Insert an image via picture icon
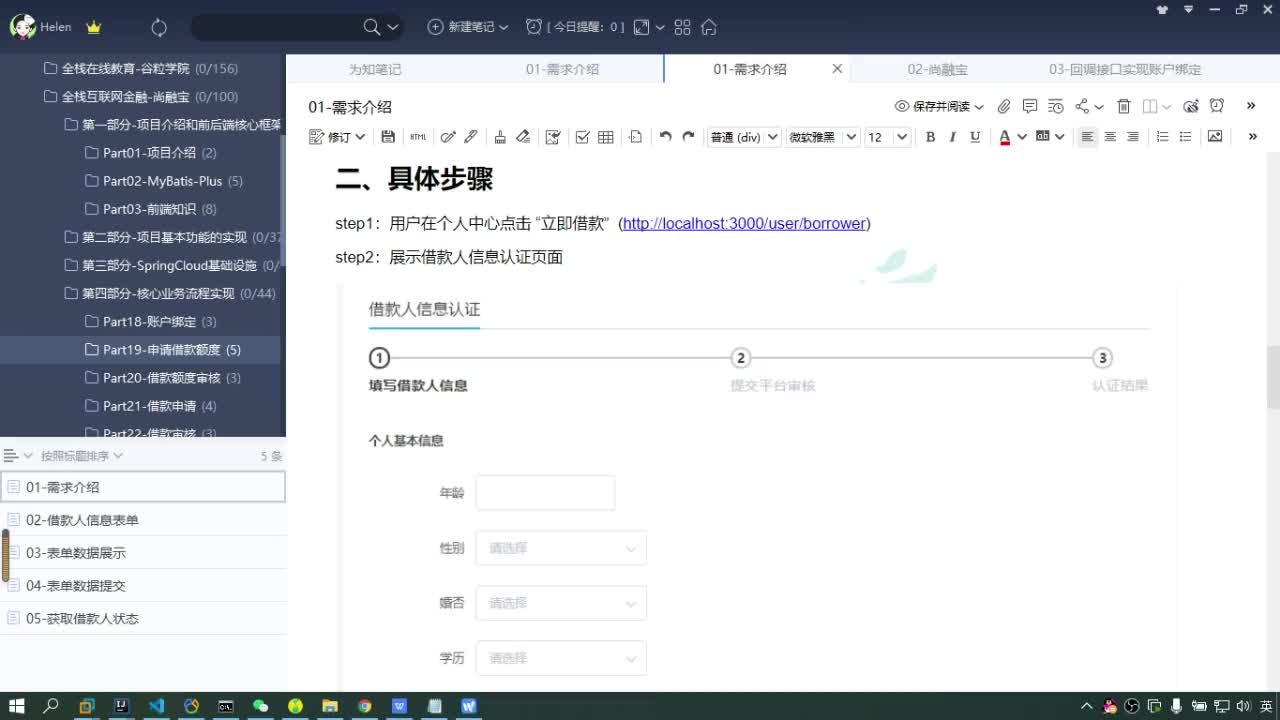The height and width of the screenshot is (720, 1280). [1215, 137]
